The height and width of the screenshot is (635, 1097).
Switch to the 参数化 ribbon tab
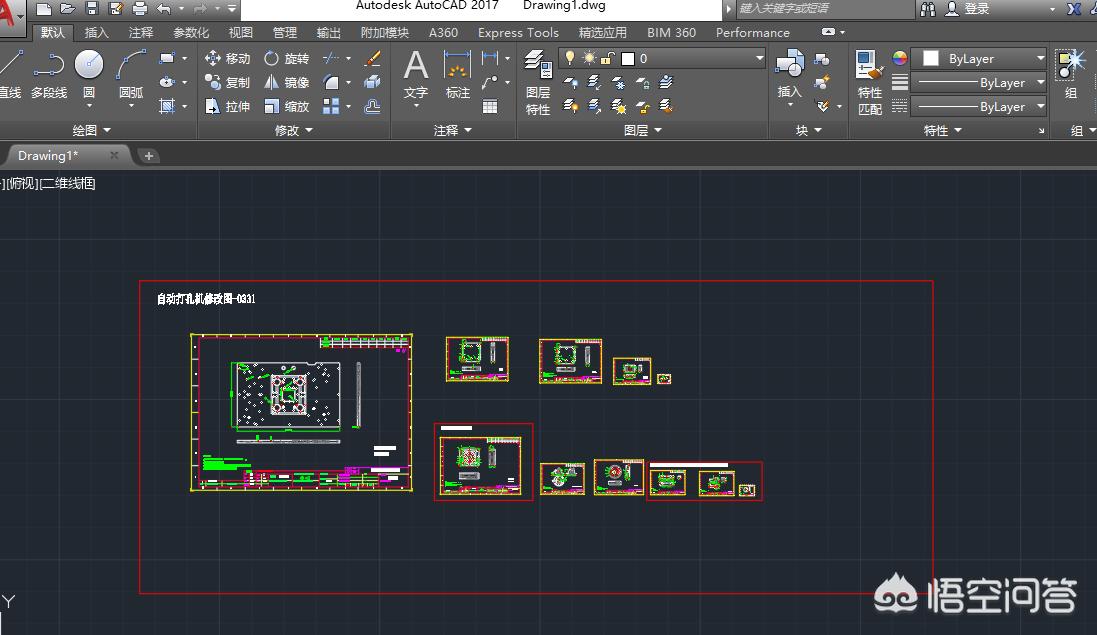(x=190, y=32)
